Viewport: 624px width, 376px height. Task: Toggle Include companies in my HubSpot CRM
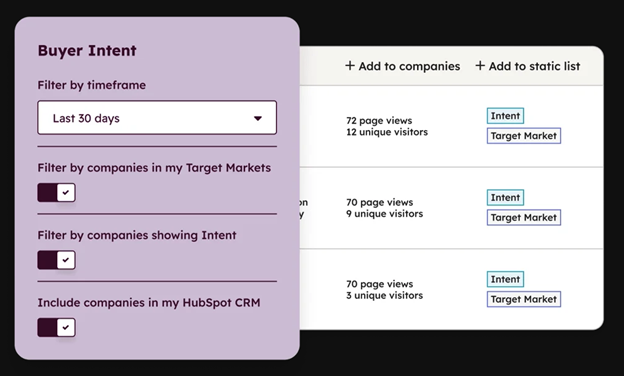tap(57, 327)
